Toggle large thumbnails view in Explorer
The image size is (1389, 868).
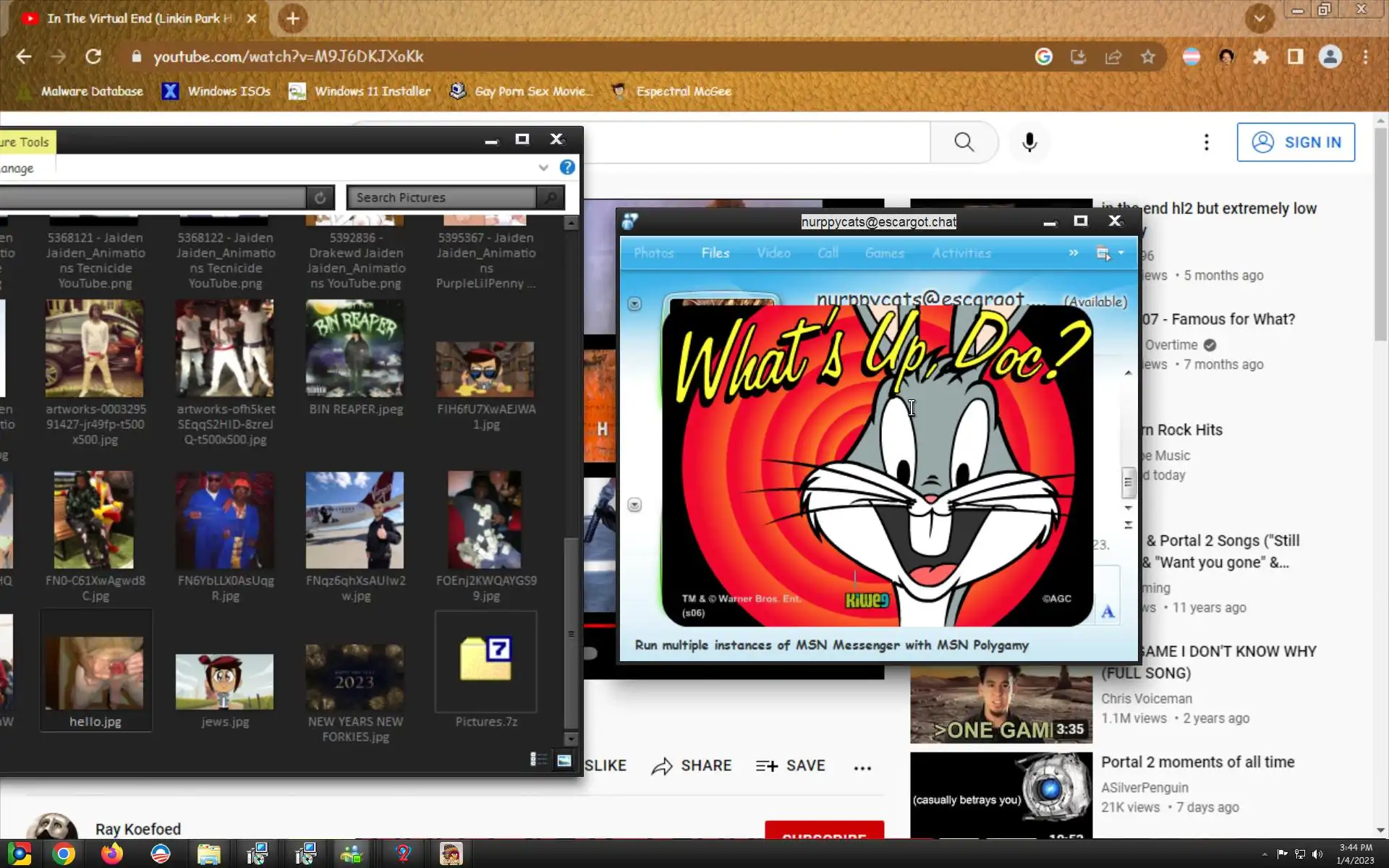564,759
